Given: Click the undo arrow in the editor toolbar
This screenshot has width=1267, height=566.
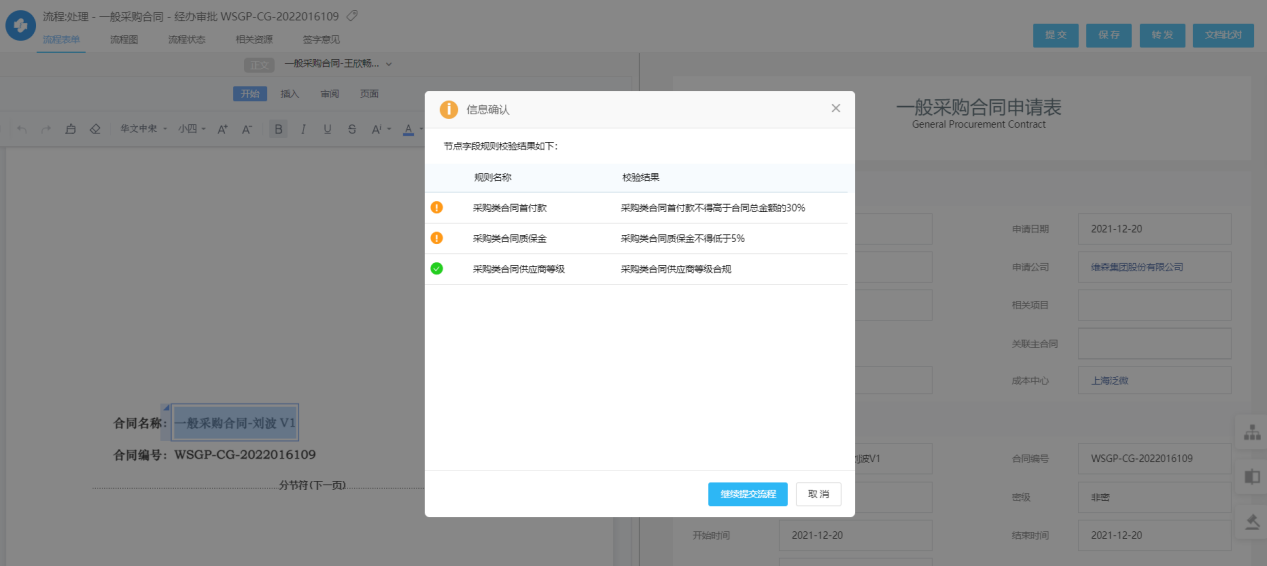Looking at the screenshot, I should [x=21, y=129].
